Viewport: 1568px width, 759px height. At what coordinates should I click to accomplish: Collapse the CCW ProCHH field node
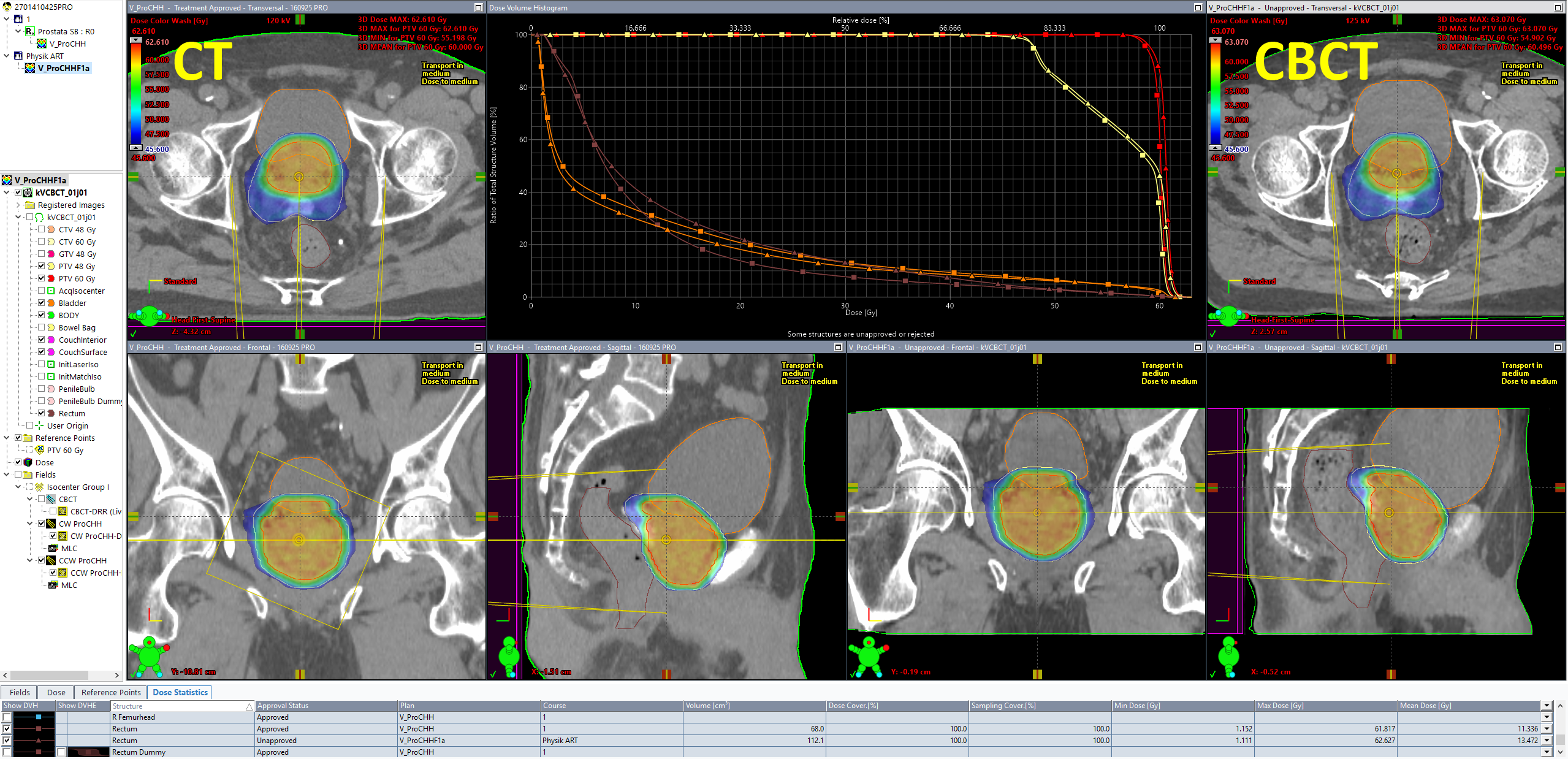click(30, 560)
